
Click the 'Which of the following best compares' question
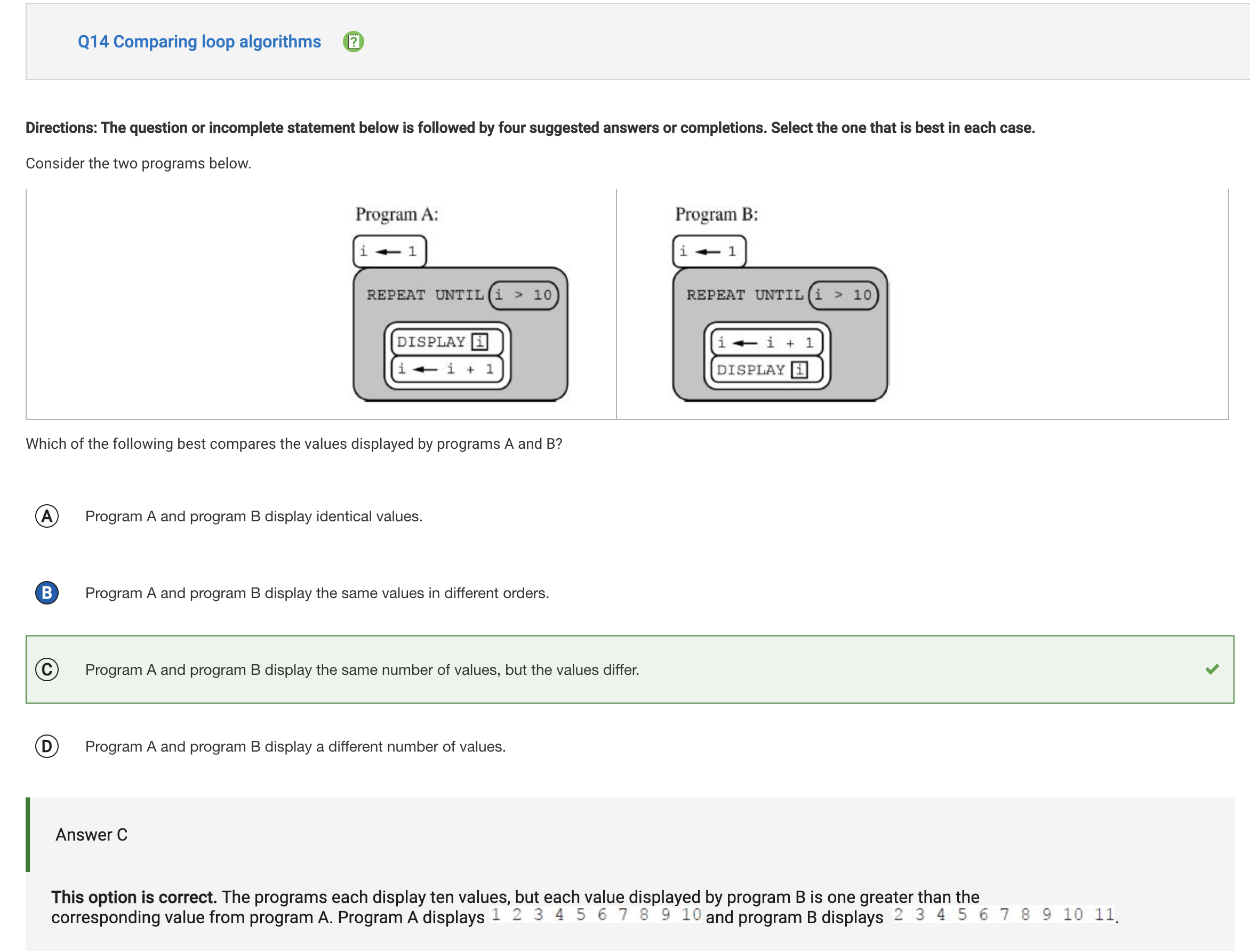coord(294,443)
